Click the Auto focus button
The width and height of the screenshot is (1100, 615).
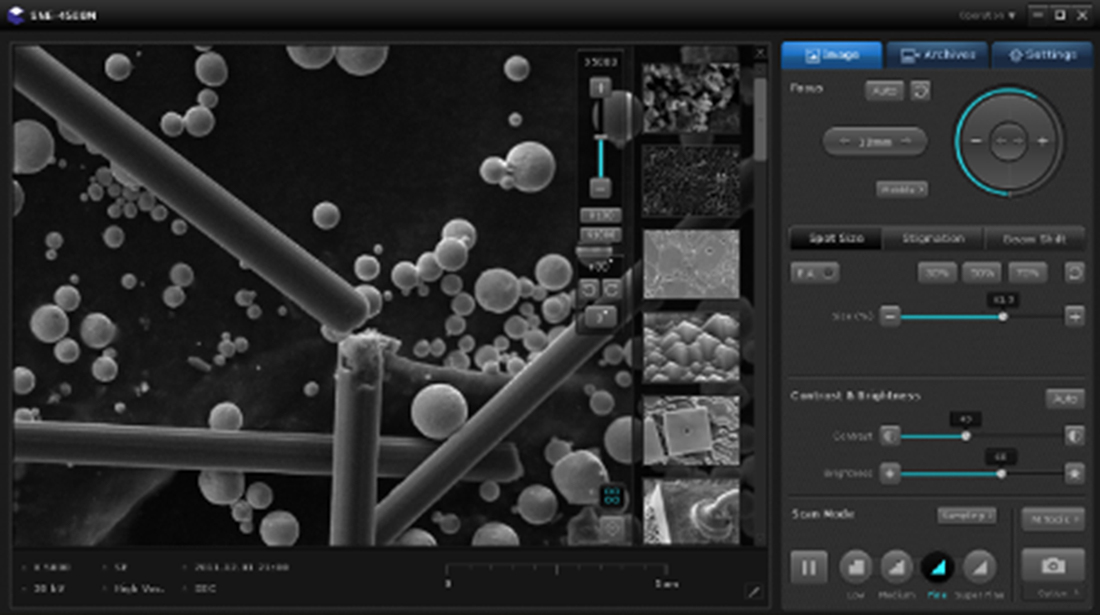pos(884,91)
